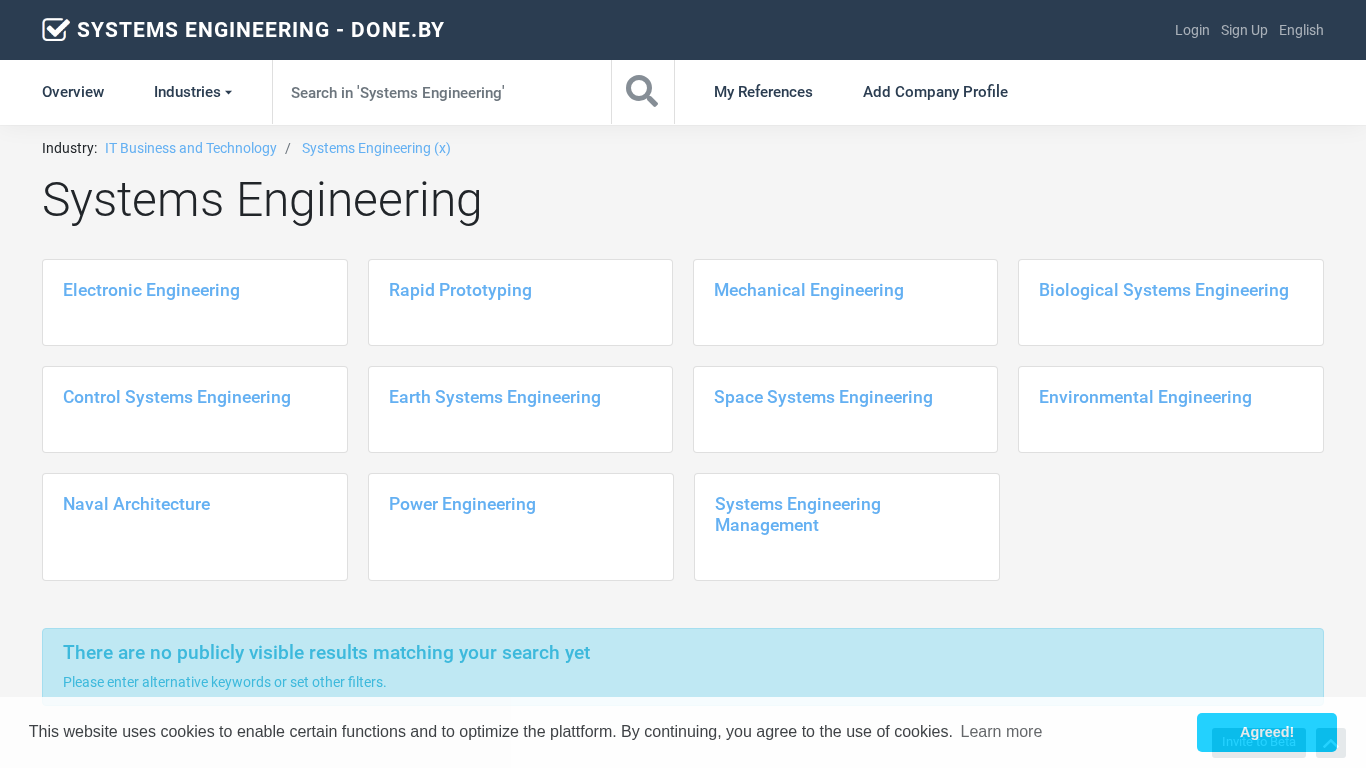Expand the Industries dropdown menu
1366x768 pixels.
192,92
